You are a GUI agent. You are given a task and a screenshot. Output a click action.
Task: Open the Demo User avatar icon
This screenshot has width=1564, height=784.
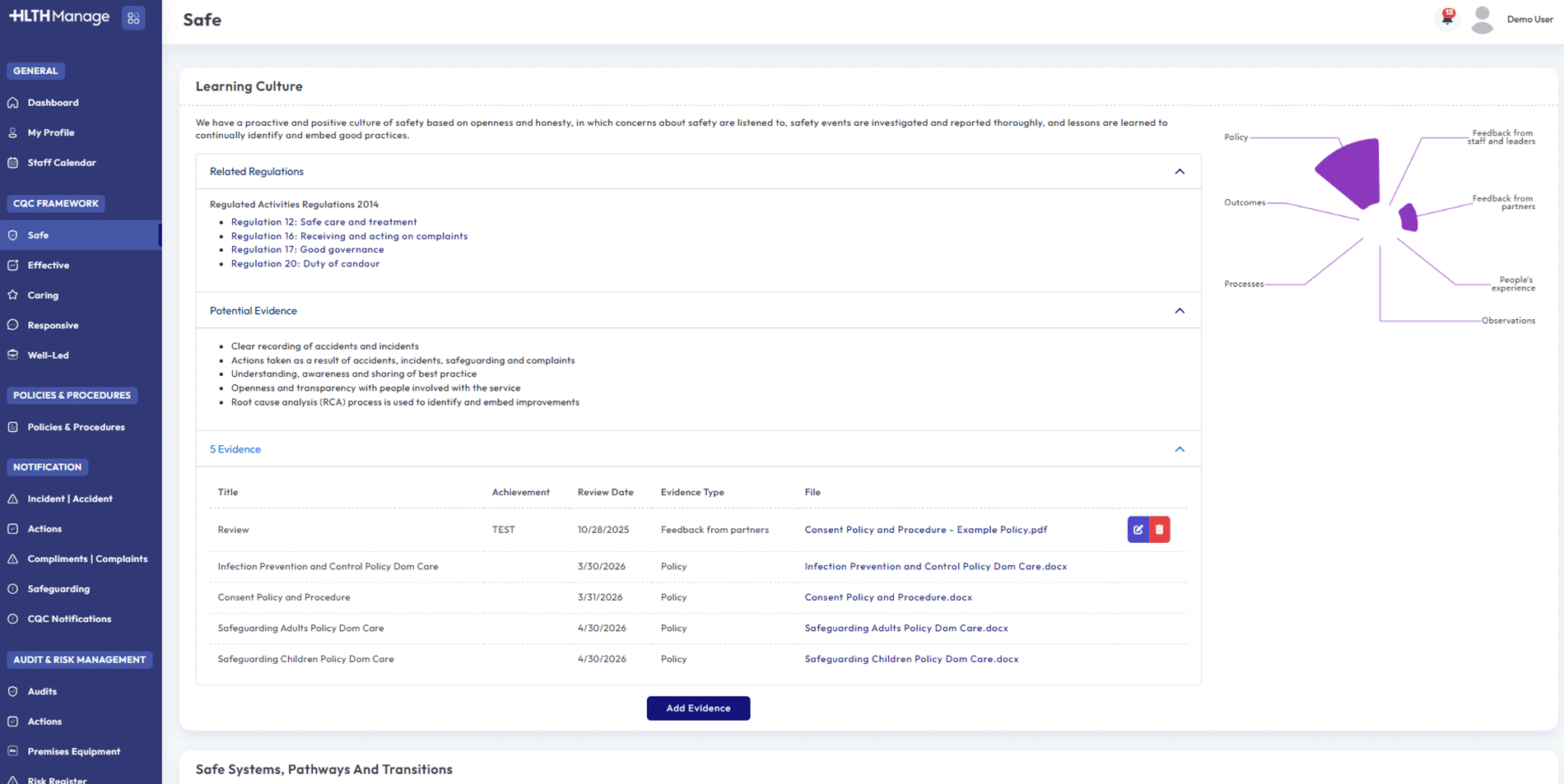1482,20
